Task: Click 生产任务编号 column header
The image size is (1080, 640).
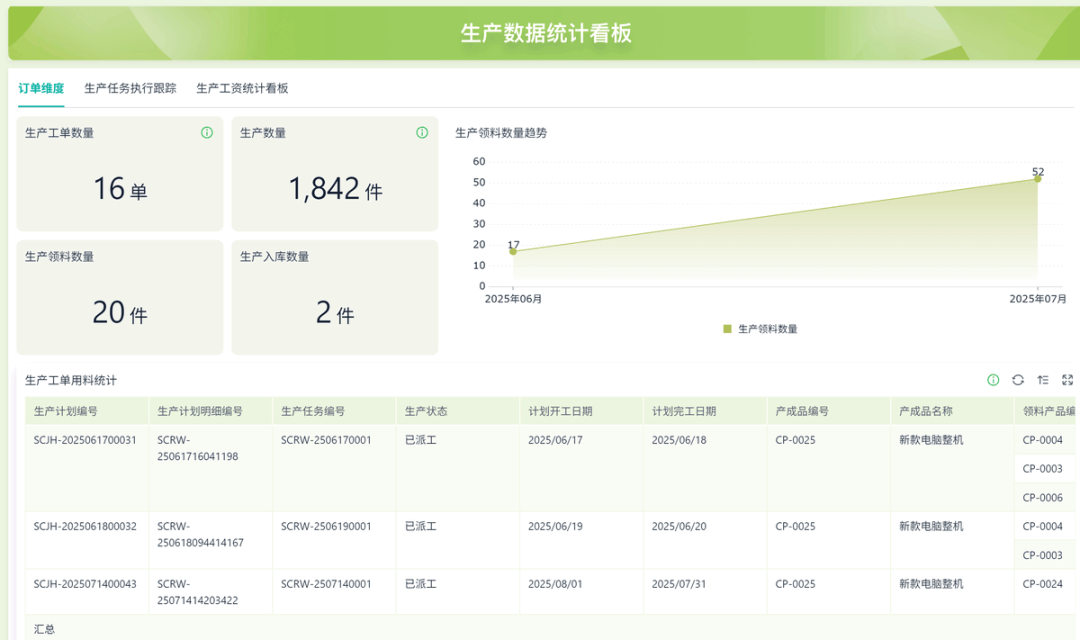Action: tap(334, 411)
